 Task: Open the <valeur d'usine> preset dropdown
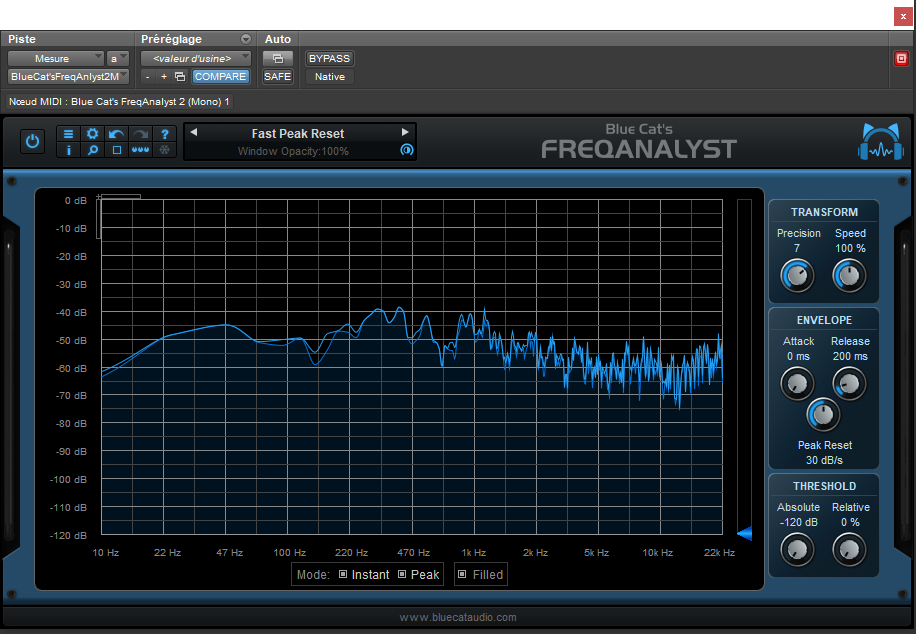196,58
